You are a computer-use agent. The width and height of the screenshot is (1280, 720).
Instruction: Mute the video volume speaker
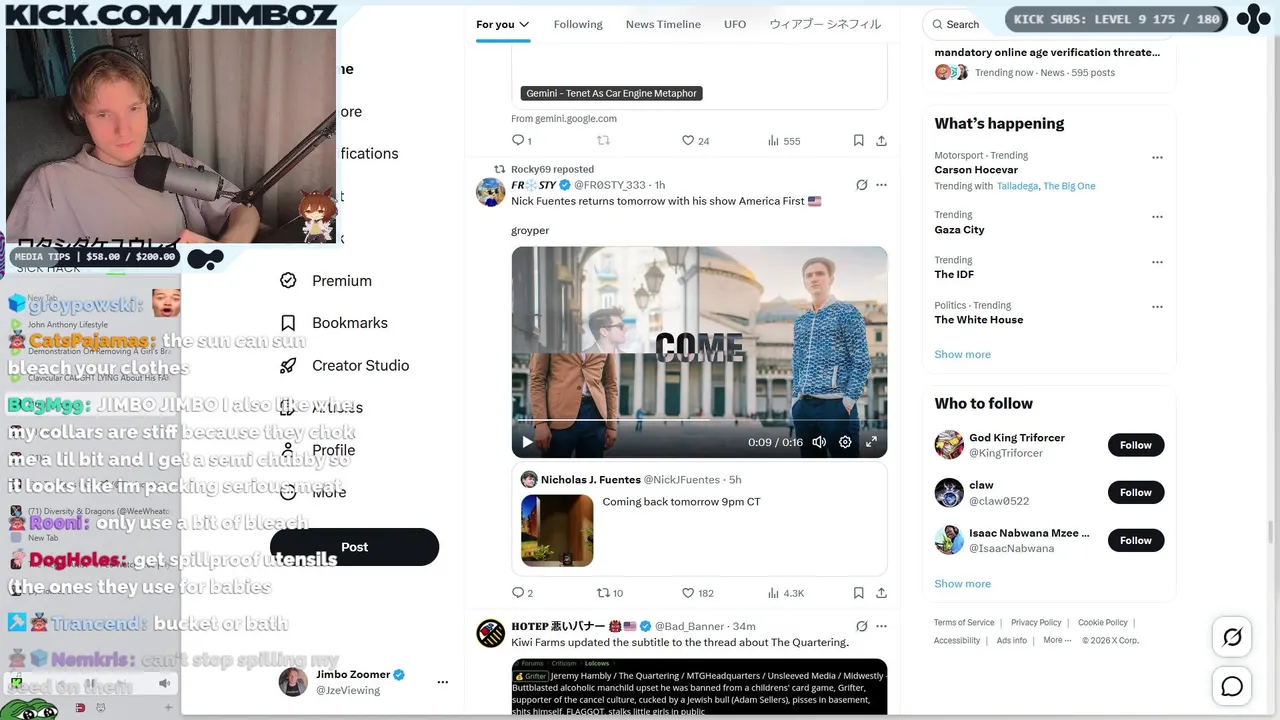pos(819,442)
